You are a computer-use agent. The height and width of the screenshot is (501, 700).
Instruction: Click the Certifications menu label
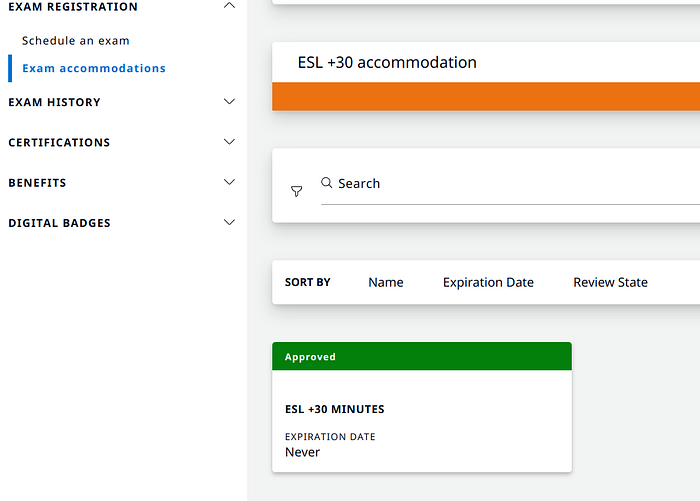pos(59,142)
